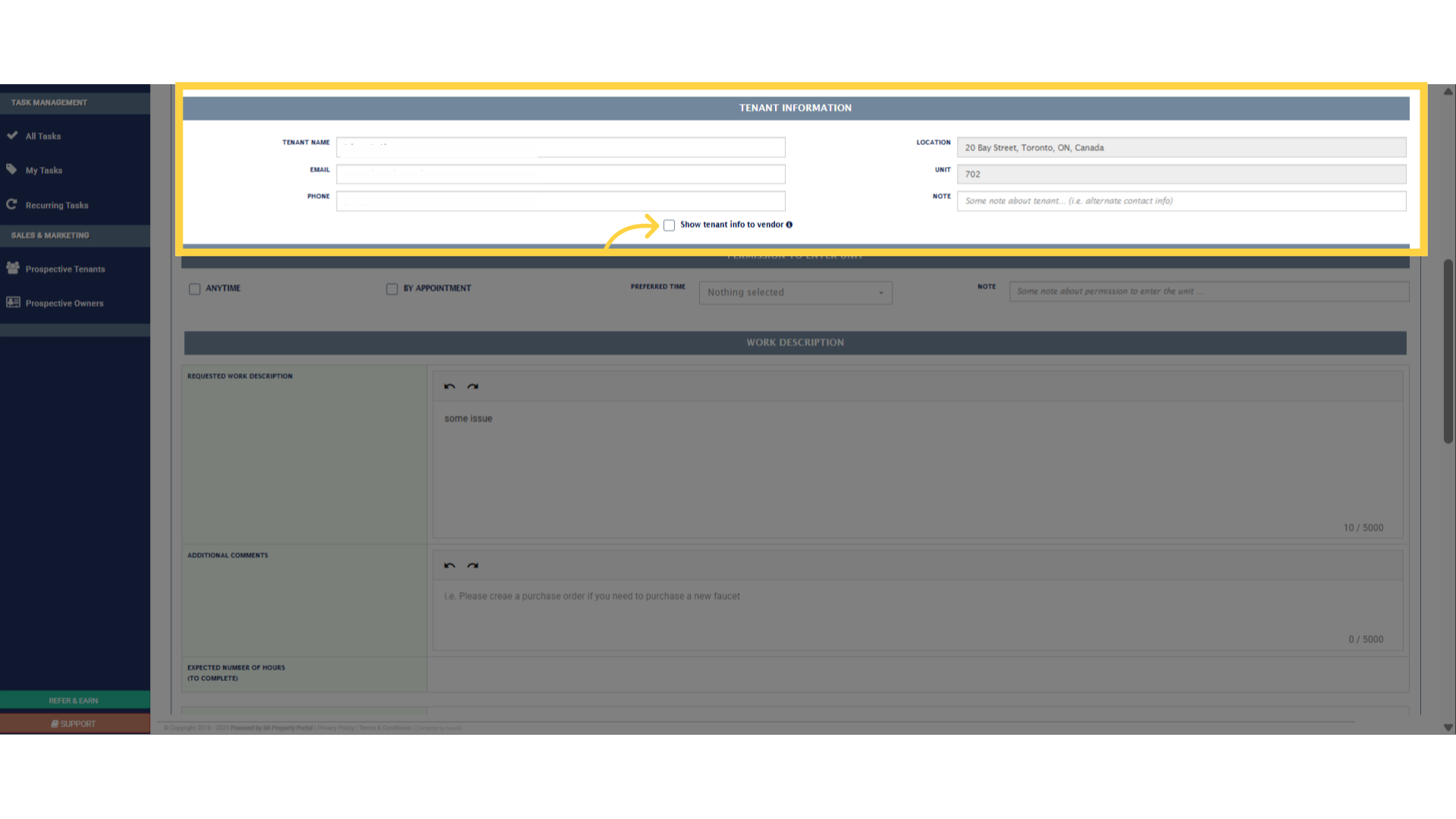
Task: Open the Preferred Time dropdown
Action: pyautogui.click(x=795, y=292)
